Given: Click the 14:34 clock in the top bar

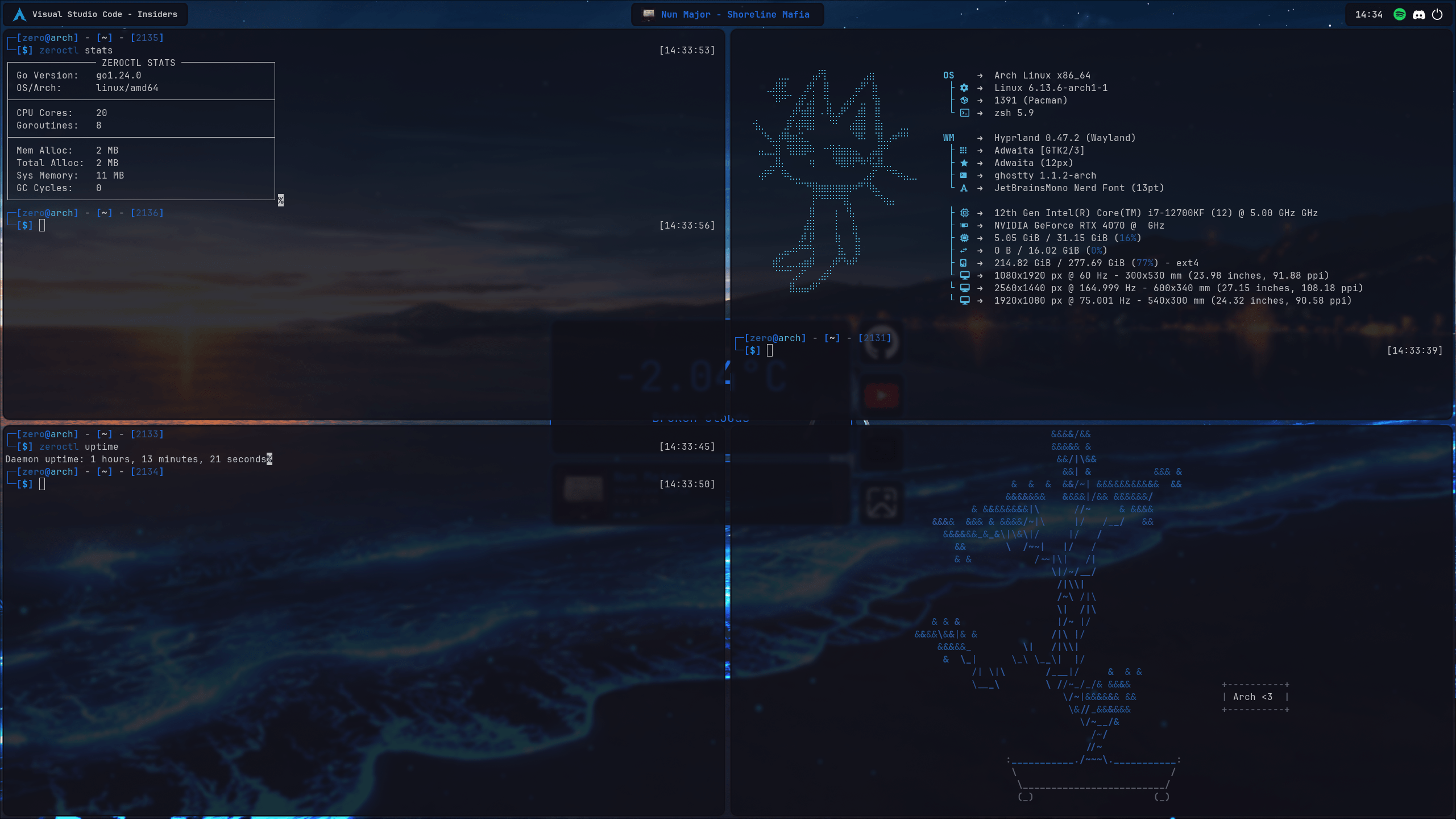Looking at the screenshot, I should [1368, 14].
